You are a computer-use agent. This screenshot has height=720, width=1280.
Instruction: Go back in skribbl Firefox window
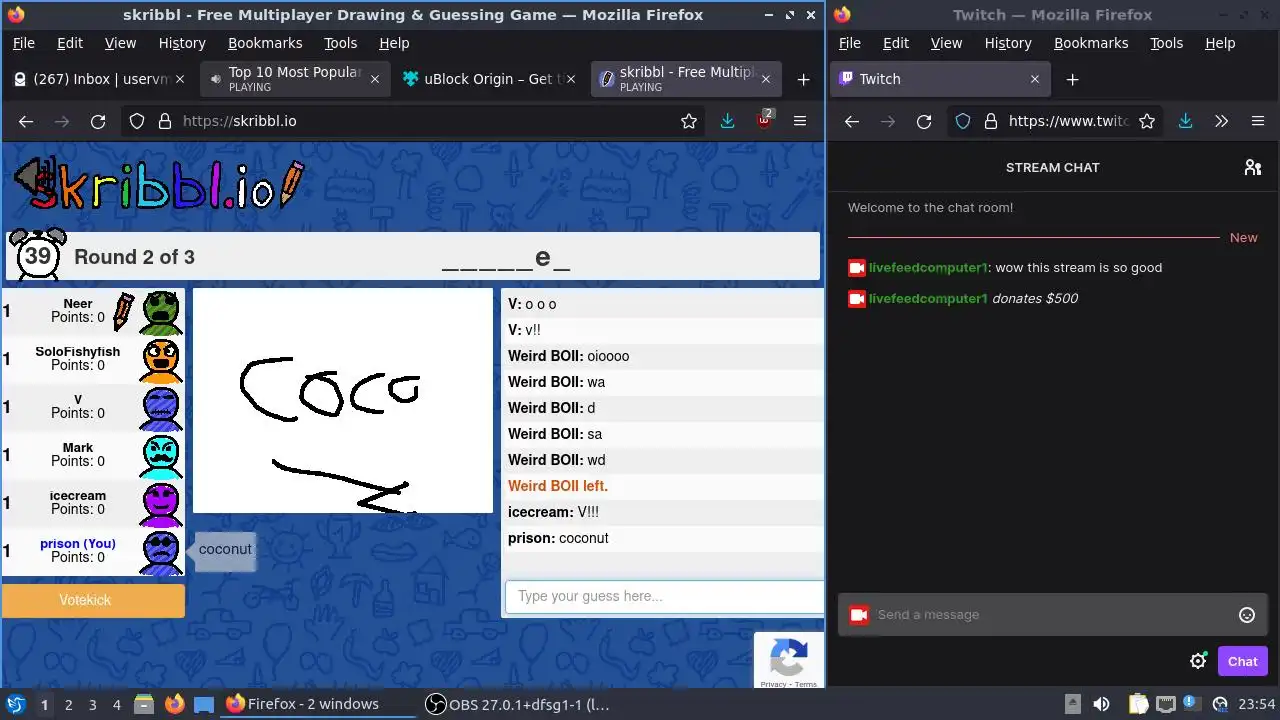tap(26, 121)
